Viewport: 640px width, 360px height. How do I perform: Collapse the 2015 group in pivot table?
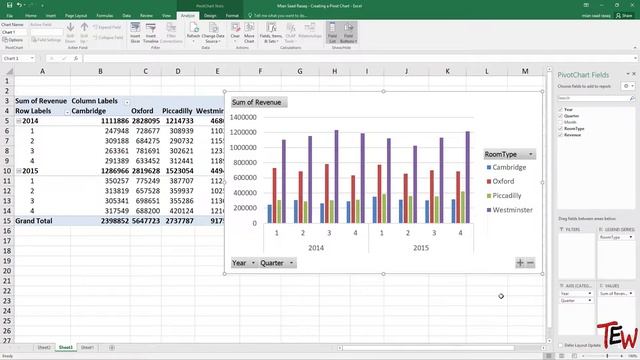(x=18, y=171)
